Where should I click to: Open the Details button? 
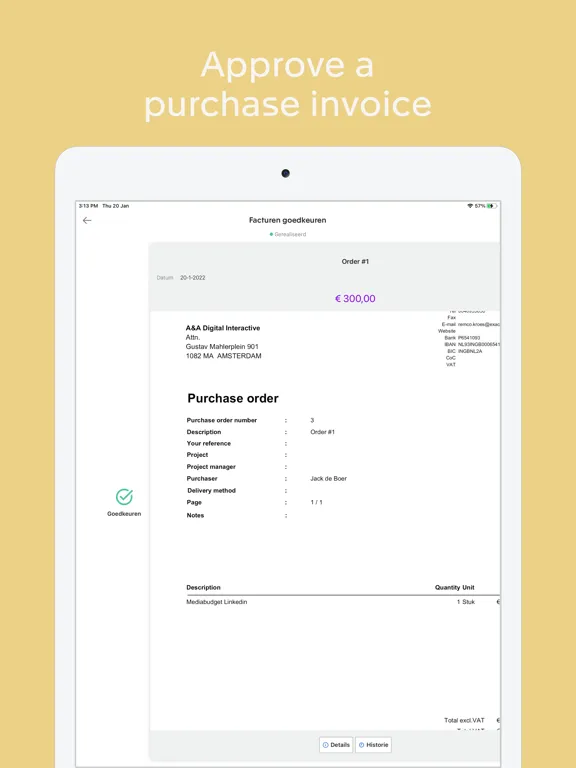(x=336, y=745)
